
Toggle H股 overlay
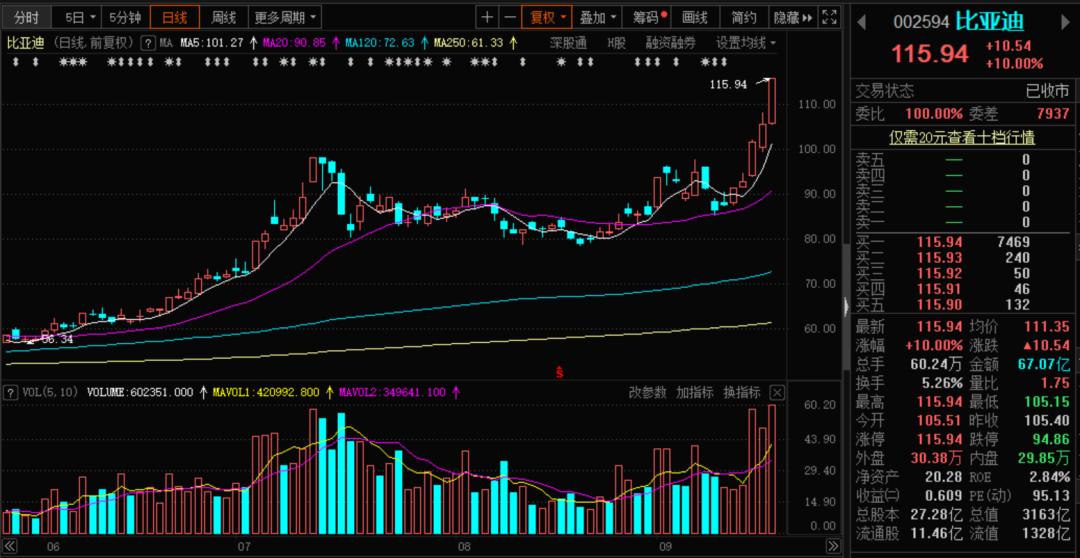[616, 43]
